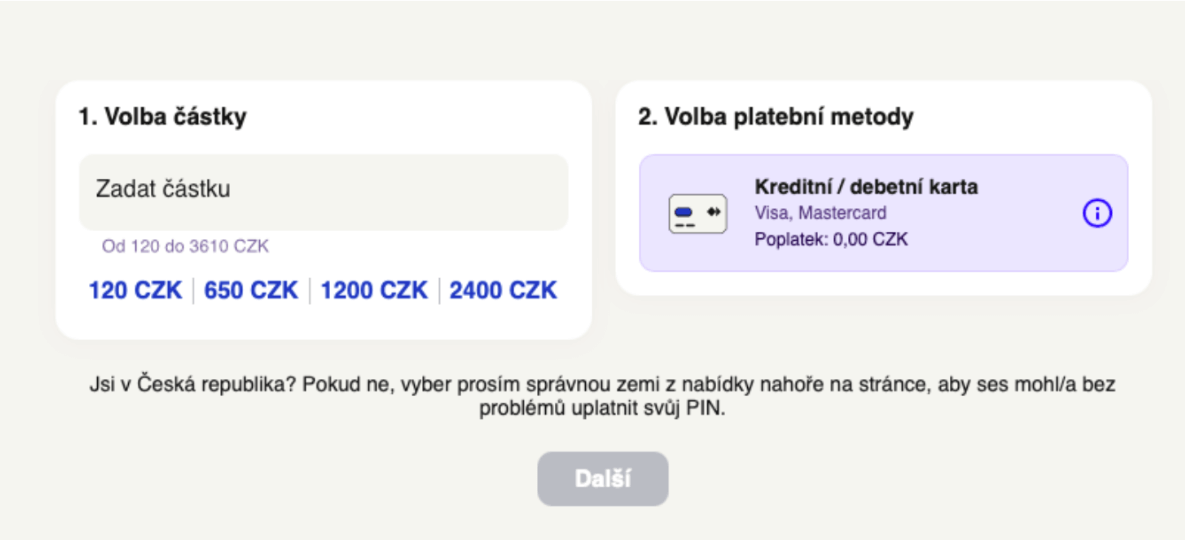Image resolution: width=1185 pixels, height=540 pixels.
Task: Click the 'Visa, Mastercard' subtitle text
Action: tap(820, 213)
